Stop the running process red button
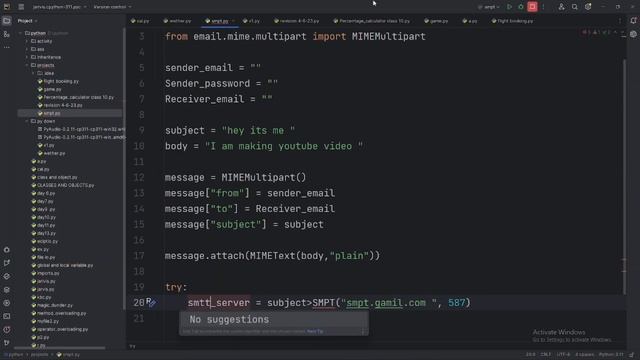The width and height of the screenshot is (640, 360). pos(532,7)
